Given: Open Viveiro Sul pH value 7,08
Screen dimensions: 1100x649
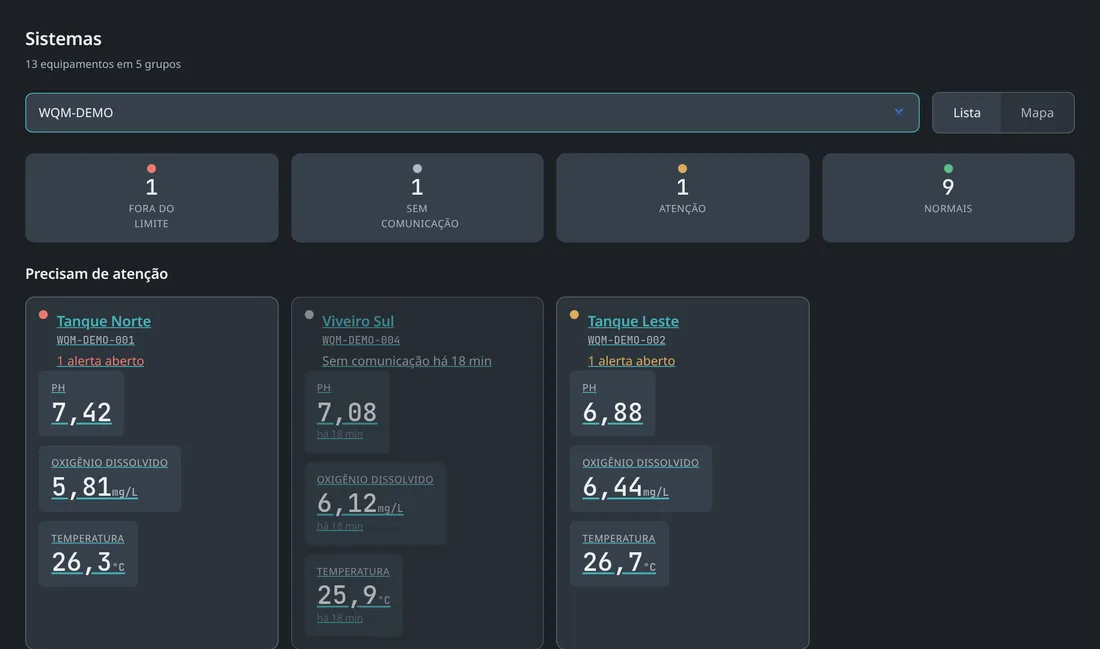Looking at the screenshot, I should [x=347, y=413].
